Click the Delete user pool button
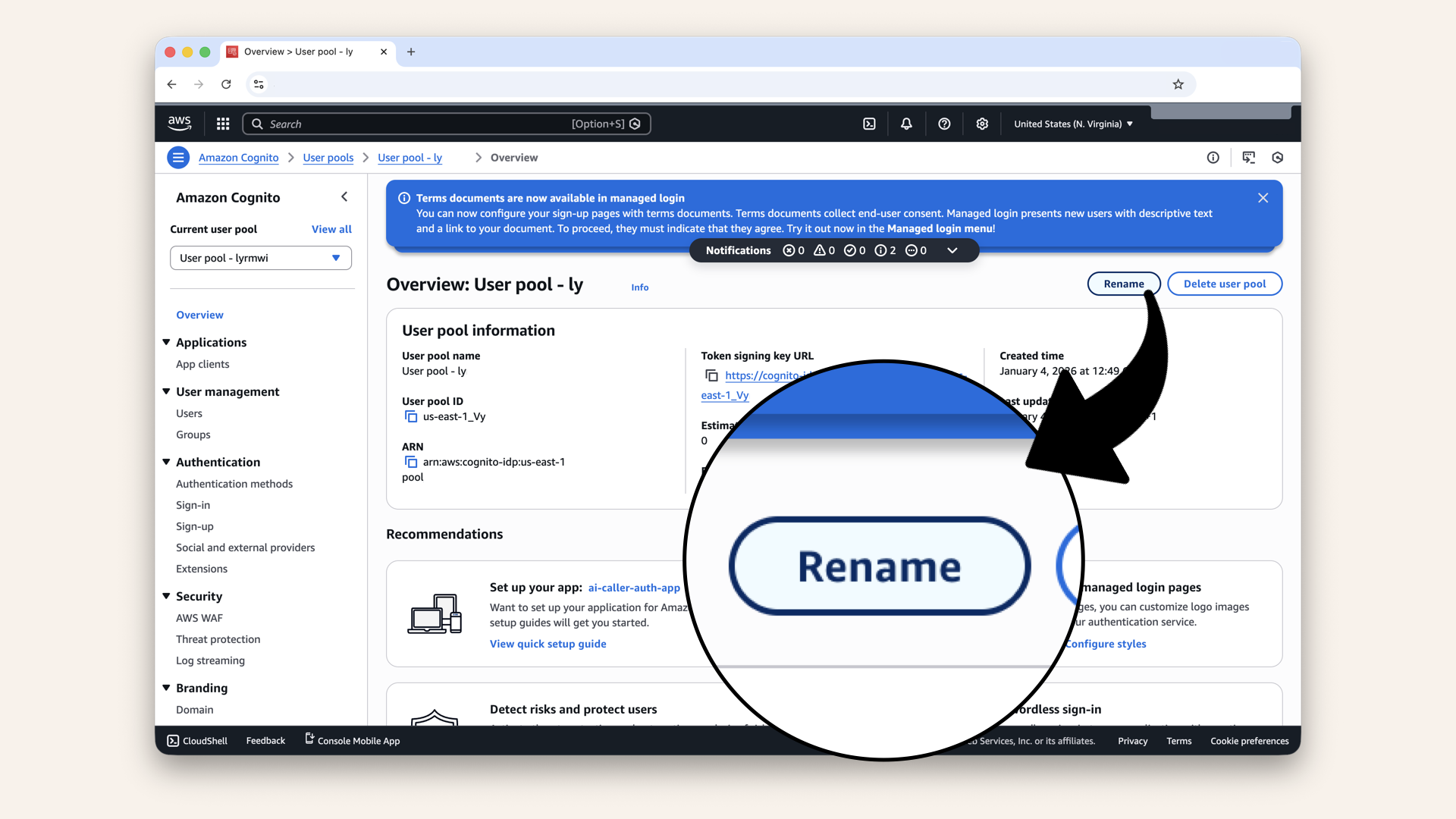This screenshot has width=1456, height=819. pos(1224,284)
